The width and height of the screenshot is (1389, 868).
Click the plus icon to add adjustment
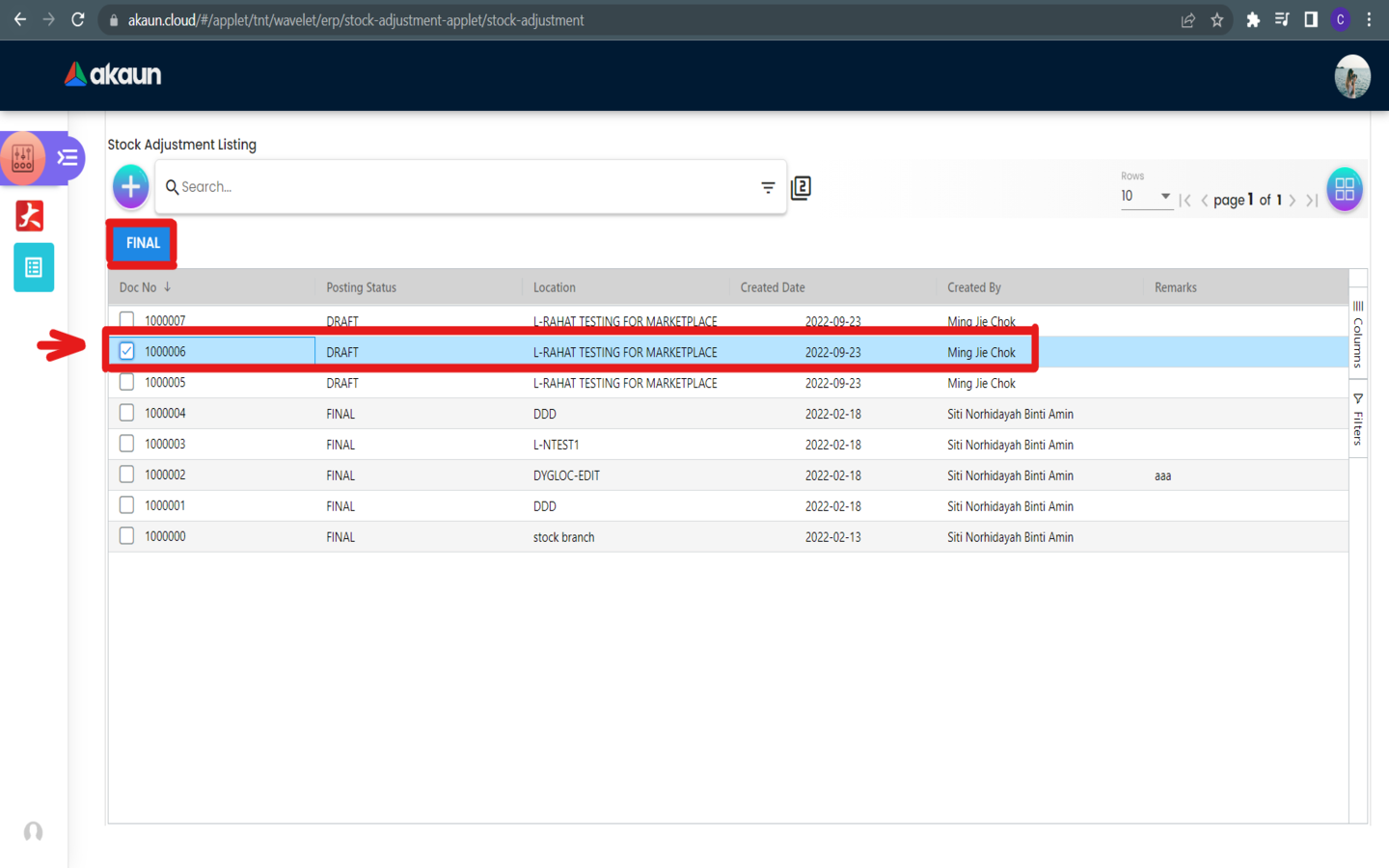[130, 187]
